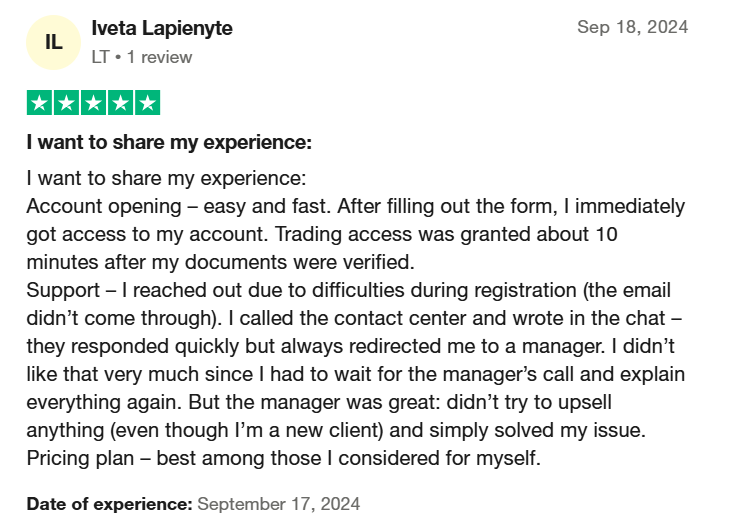Click the fourth green rating star
729x527 pixels.
[120, 103]
